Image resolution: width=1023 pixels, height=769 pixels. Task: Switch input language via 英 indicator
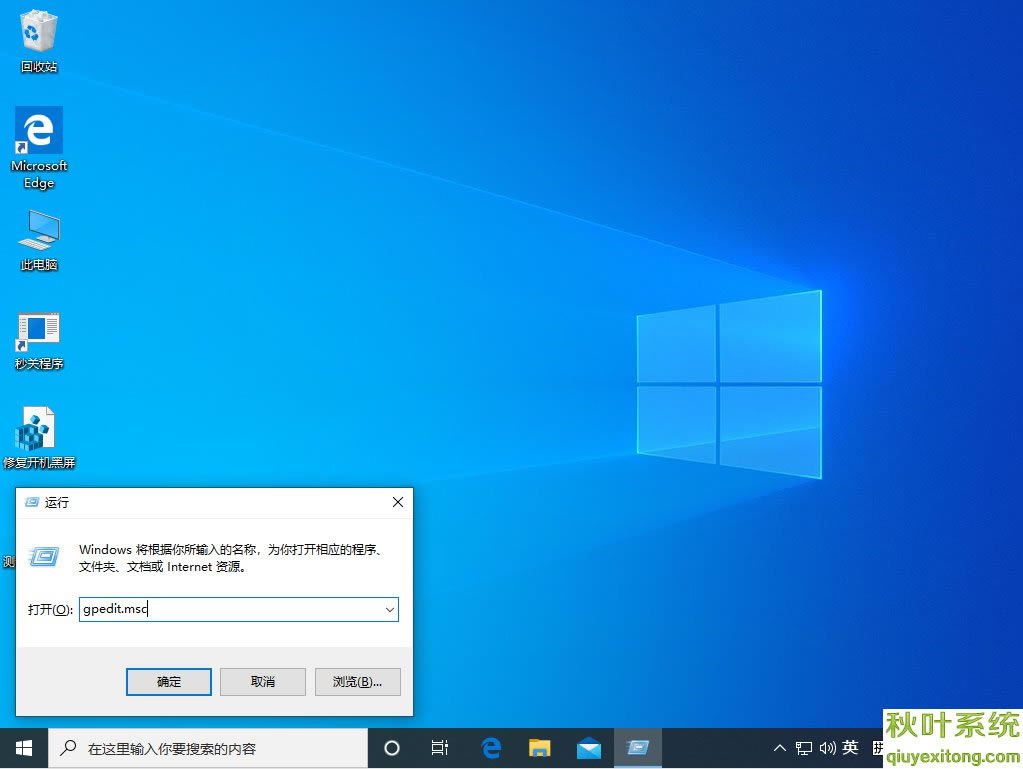(x=850, y=747)
